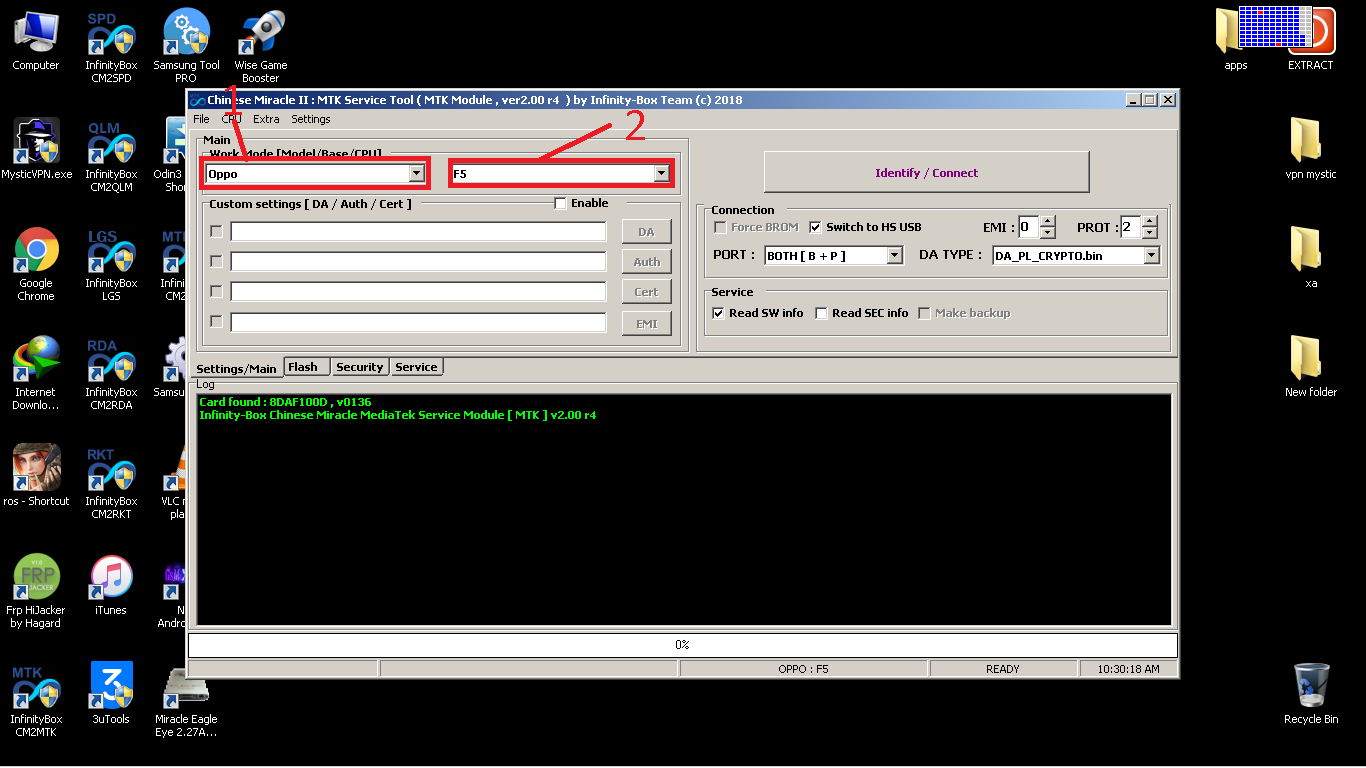Switch to the Security tab
The width and height of the screenshot is (1366, 768).
(359, 367)
